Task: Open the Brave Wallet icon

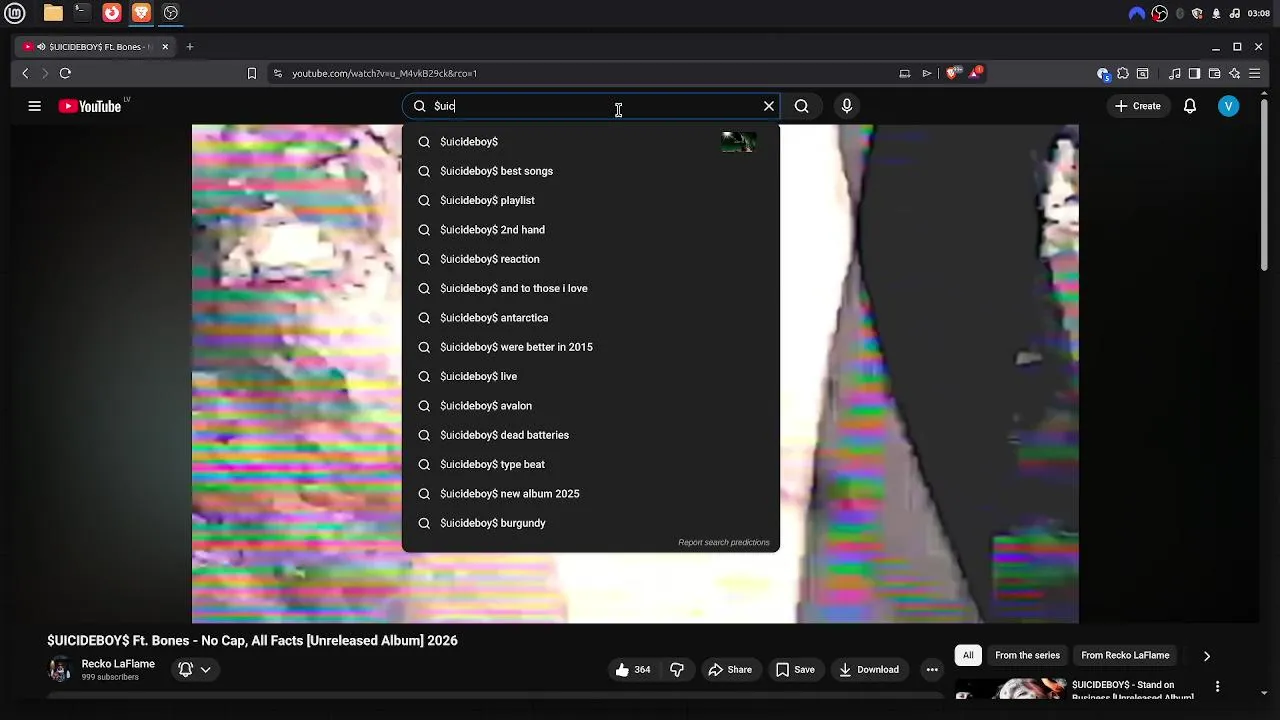Action: click(x=1214, y=73)
